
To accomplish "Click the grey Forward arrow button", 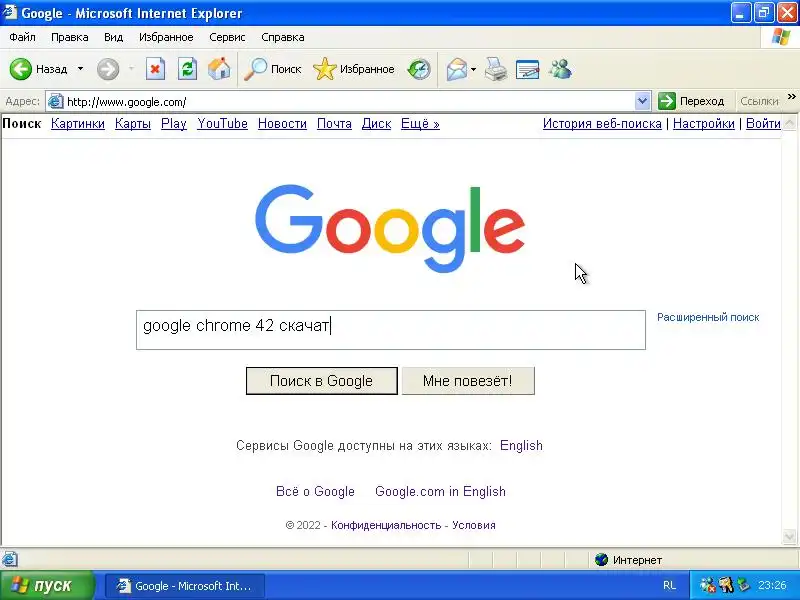I will point(108,69).
